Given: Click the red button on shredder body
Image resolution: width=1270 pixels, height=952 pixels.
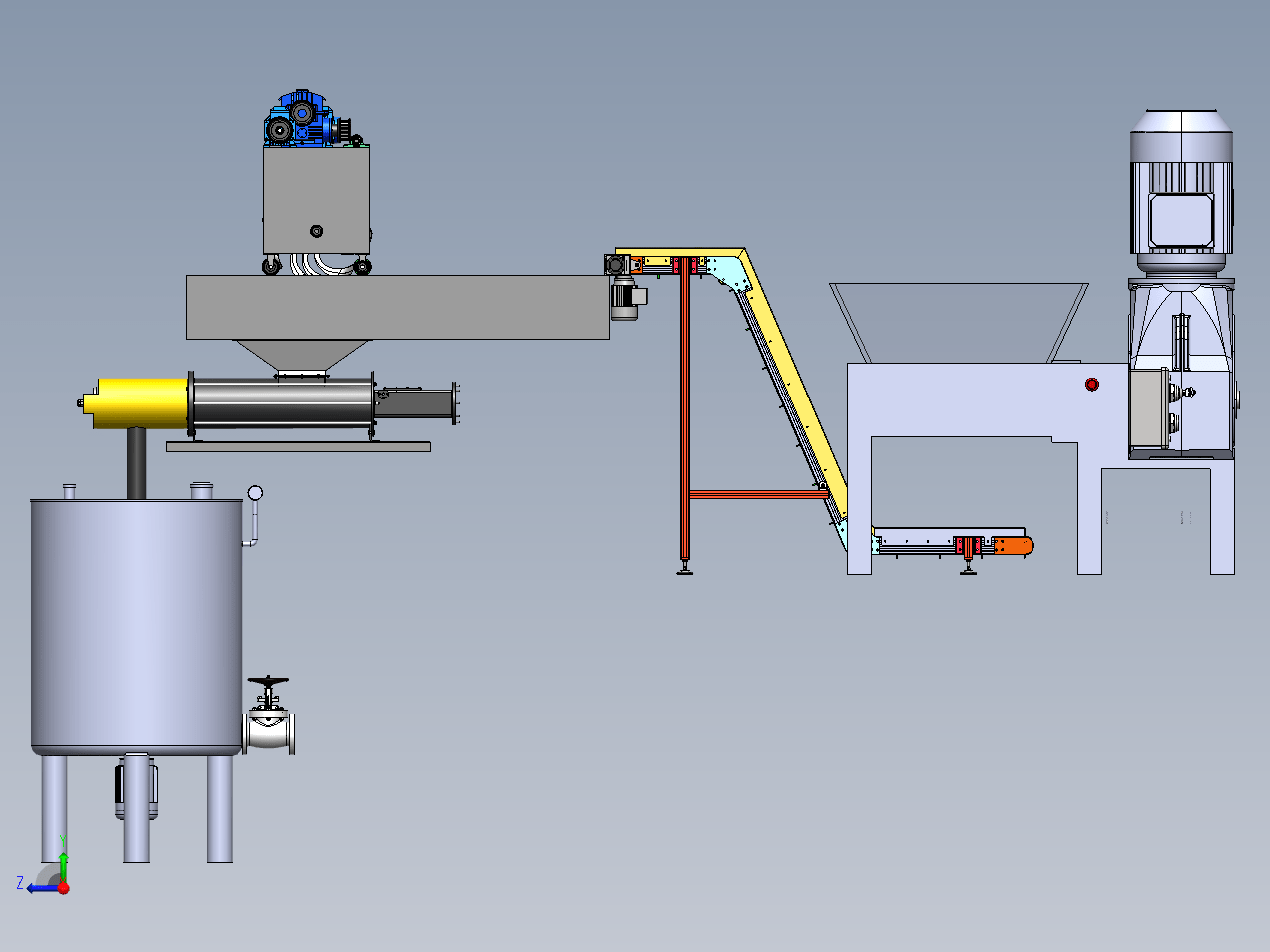Looking at the screenshot, I should 1092,384.
